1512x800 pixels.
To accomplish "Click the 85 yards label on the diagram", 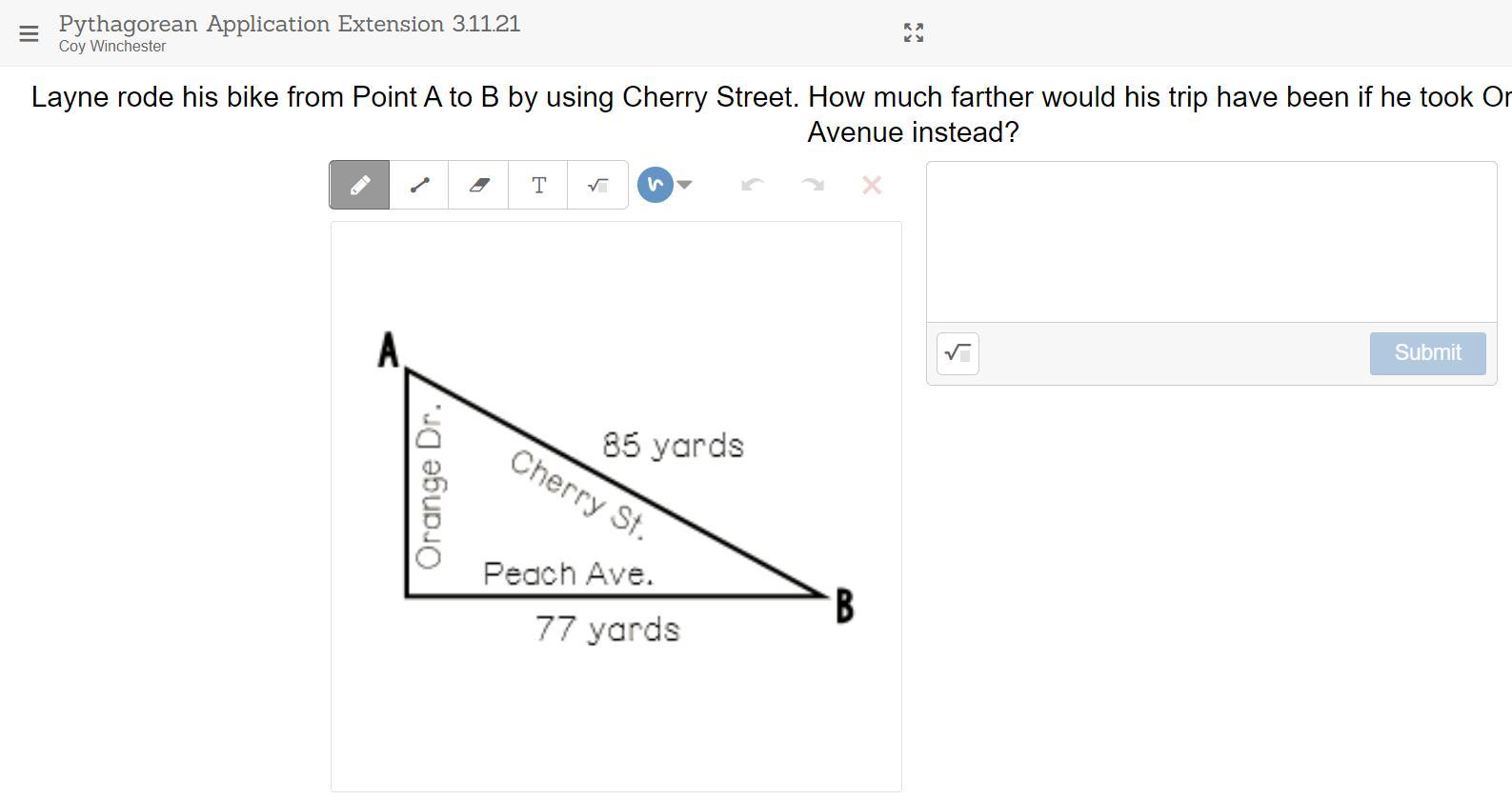I will pyautogui.click(x=673, y=445).
